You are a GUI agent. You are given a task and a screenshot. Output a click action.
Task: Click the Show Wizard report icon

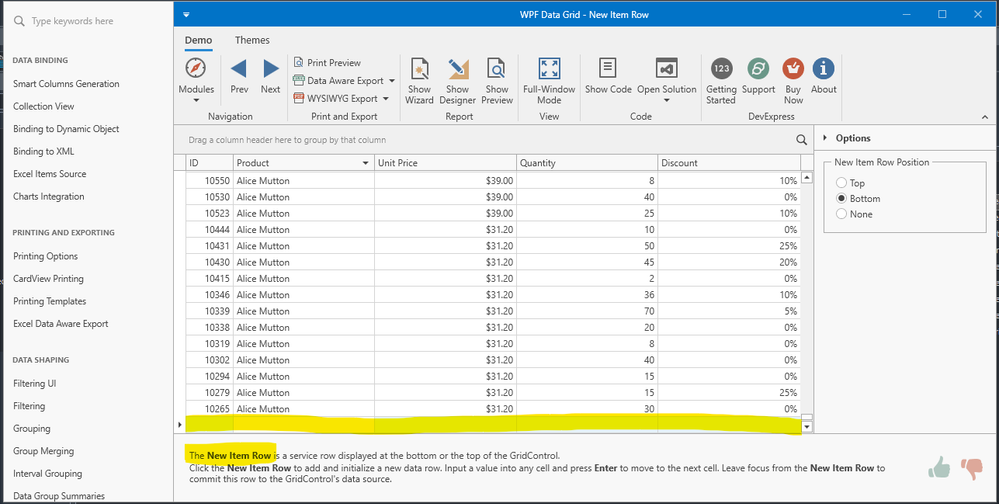419,70
